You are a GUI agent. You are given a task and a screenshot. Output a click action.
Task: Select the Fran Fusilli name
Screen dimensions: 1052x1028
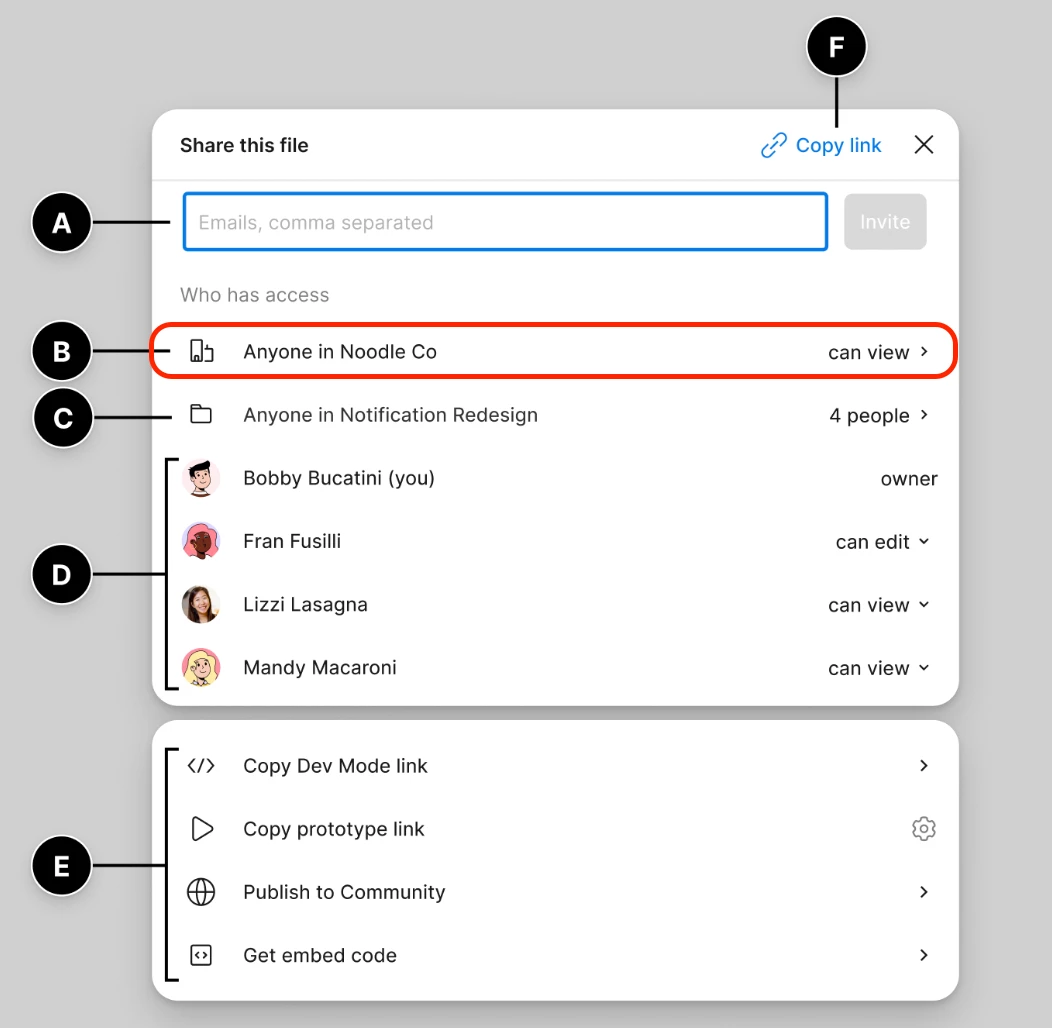(292, 541)
